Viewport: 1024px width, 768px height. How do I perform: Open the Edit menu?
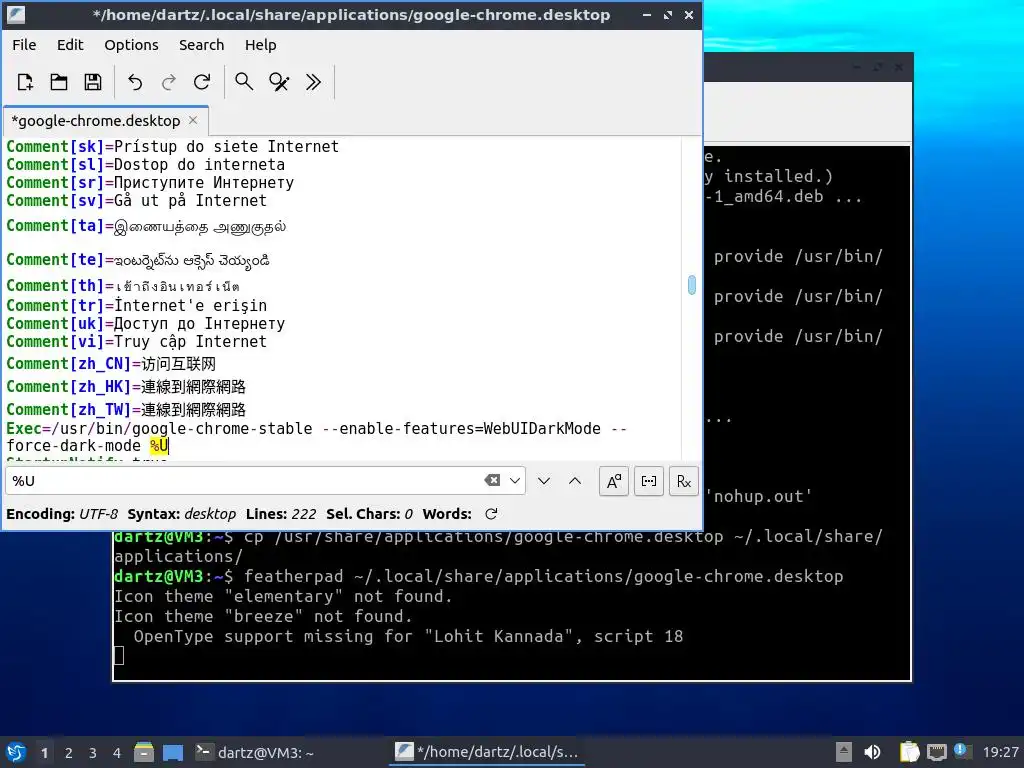70,45
